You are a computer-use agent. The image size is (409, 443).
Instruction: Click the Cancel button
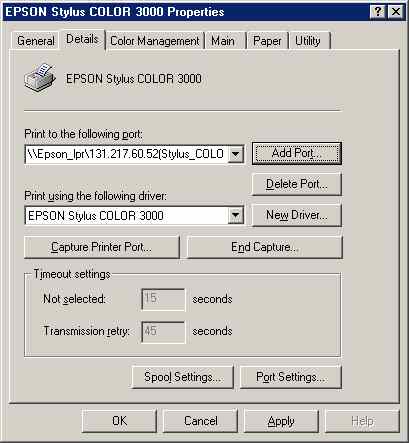point(201,421)
